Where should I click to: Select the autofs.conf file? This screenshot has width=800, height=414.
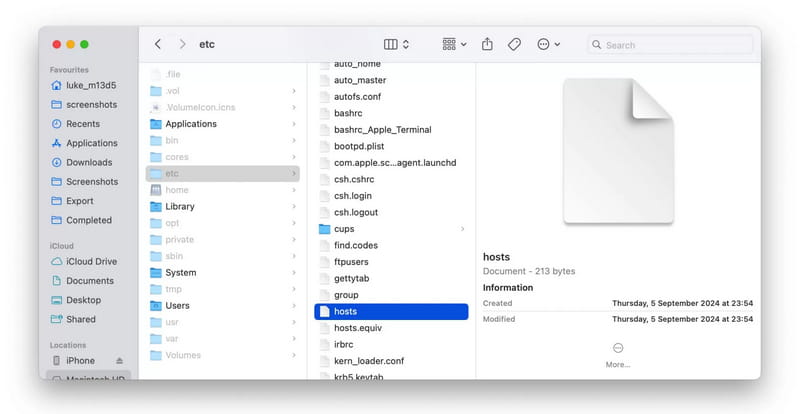pyautogui.click(x=391, y=96)
